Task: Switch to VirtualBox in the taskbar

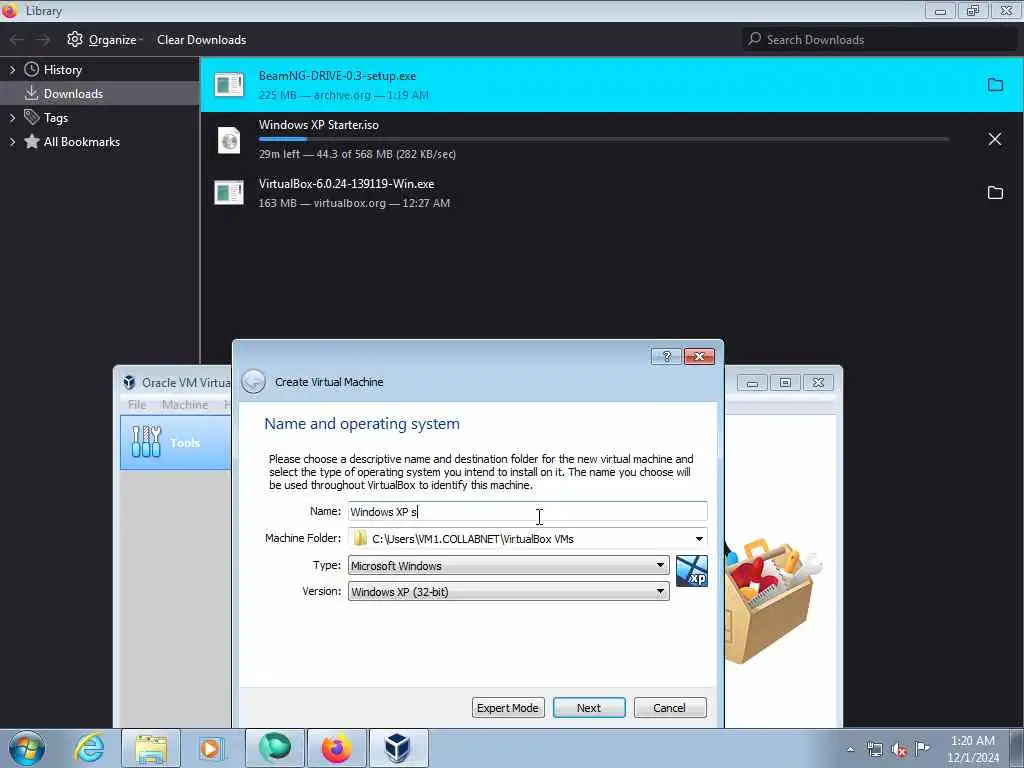Action: tap(398, 748)
